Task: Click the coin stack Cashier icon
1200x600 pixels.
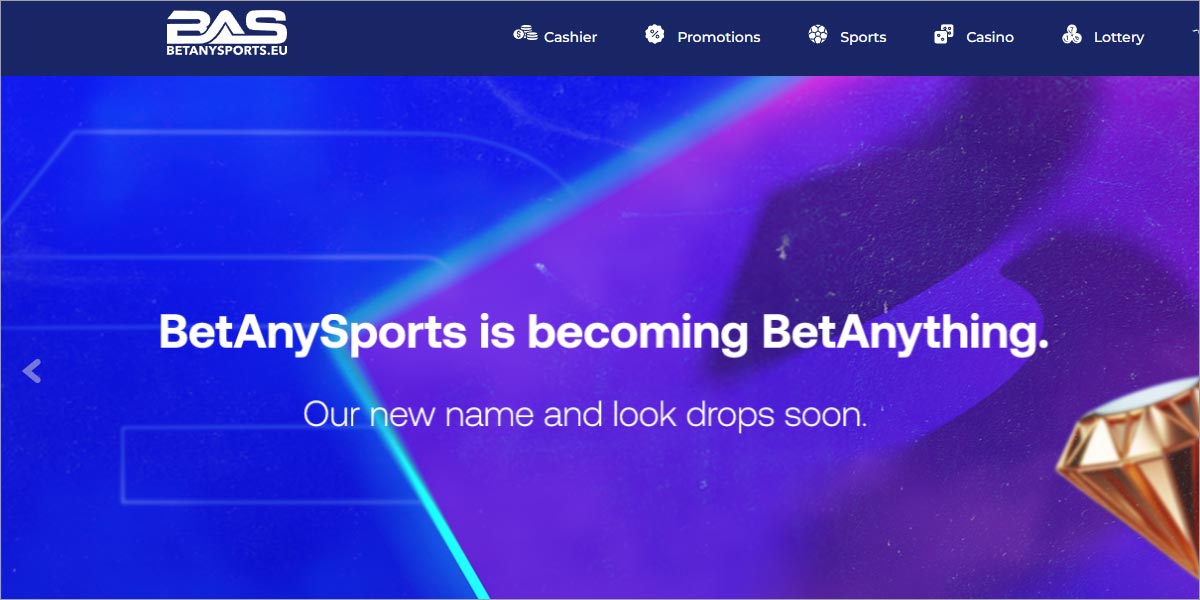Action: click(525, 34)
